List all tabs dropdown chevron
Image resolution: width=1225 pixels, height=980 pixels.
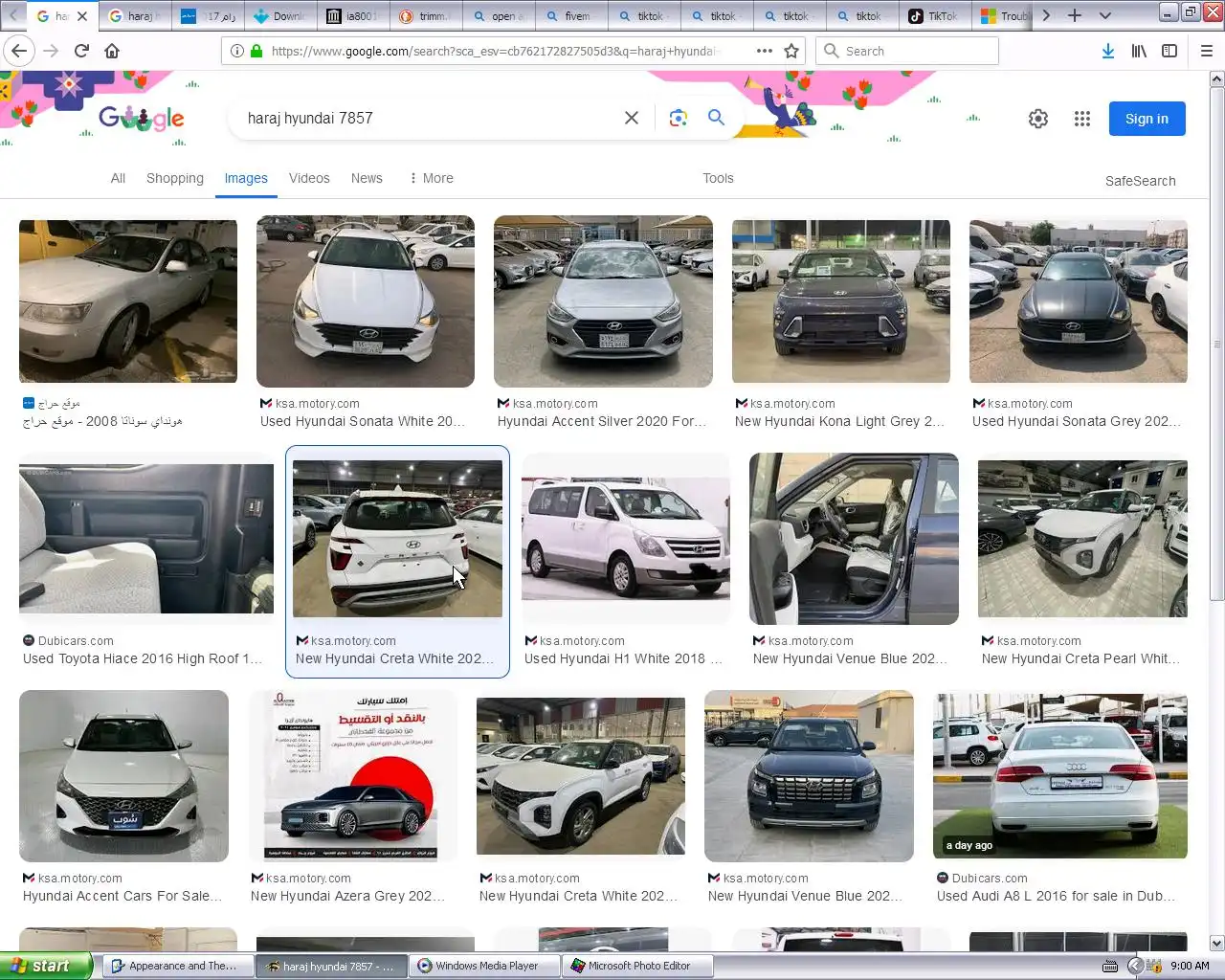click(x=1105, y=15)
